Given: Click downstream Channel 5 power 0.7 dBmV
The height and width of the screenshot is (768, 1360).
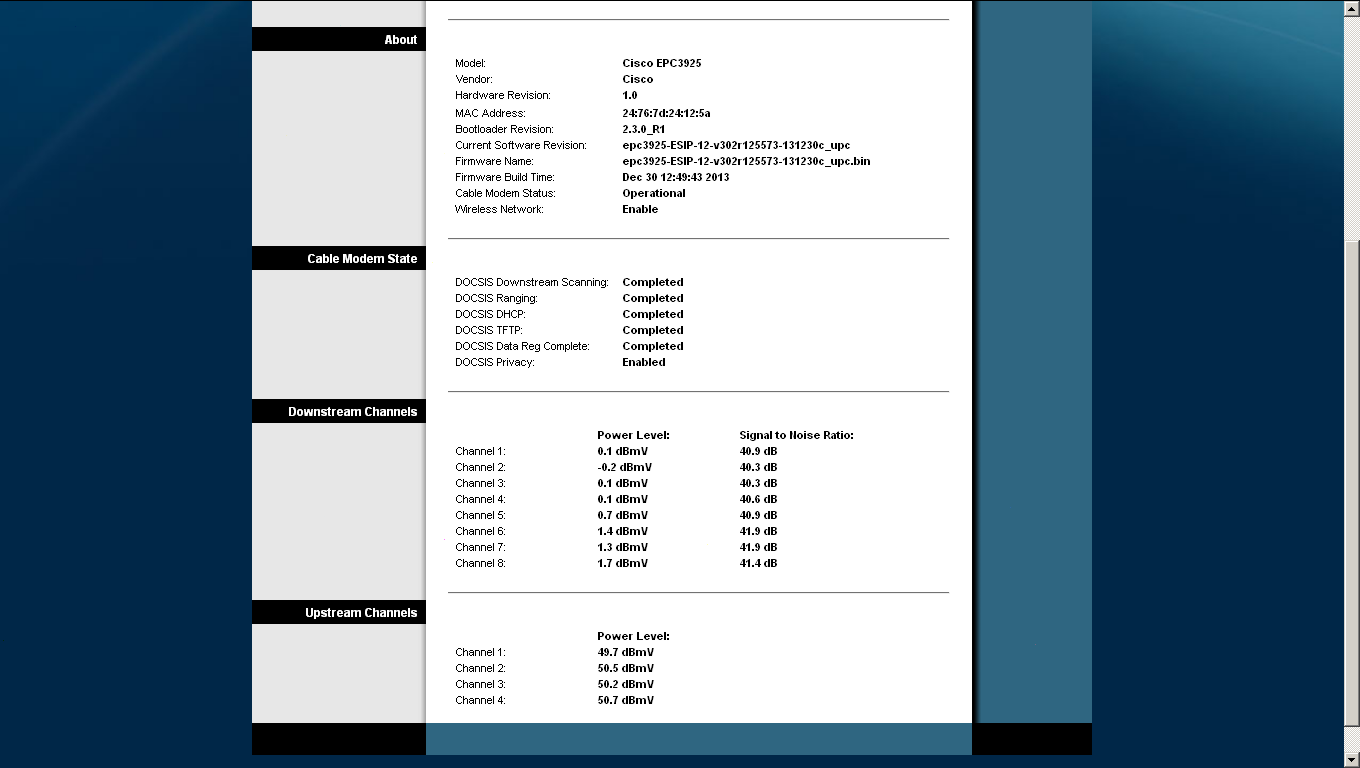Looking at the screenshot, I should pos(623,515).
